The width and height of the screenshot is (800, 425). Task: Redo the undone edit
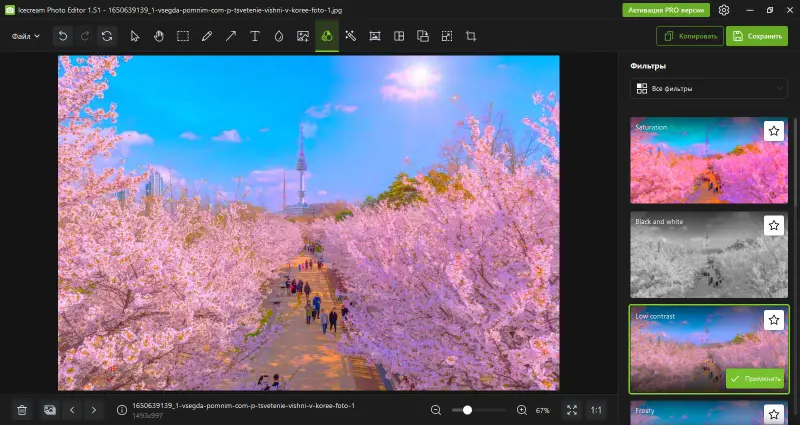(x=85, y=36)
